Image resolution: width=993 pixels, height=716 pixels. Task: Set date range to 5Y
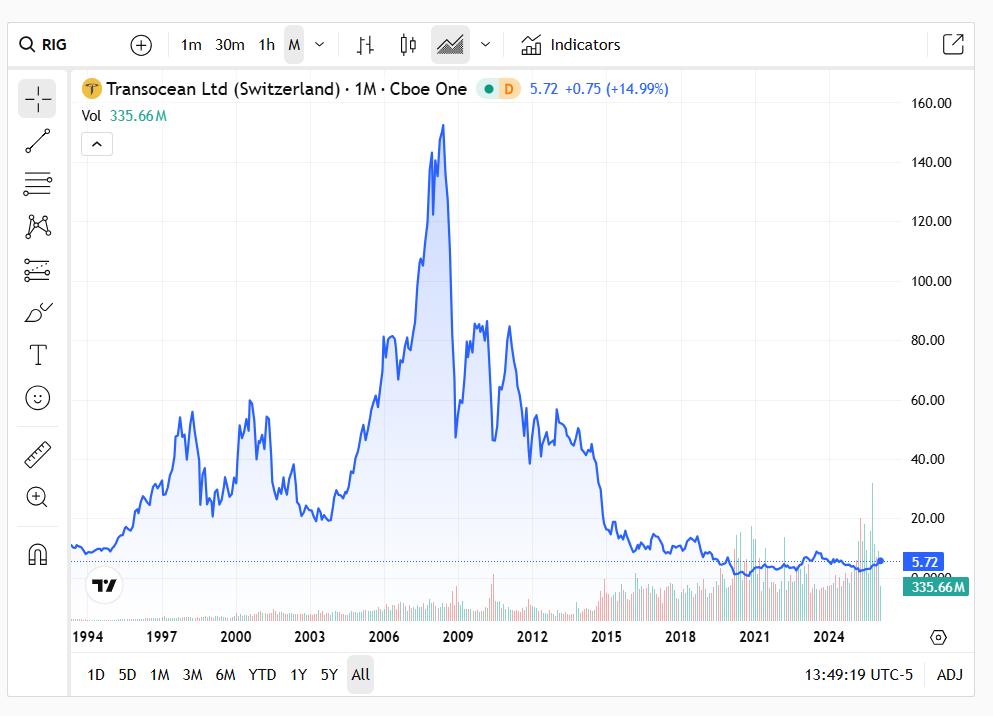[x=329, y=675]
